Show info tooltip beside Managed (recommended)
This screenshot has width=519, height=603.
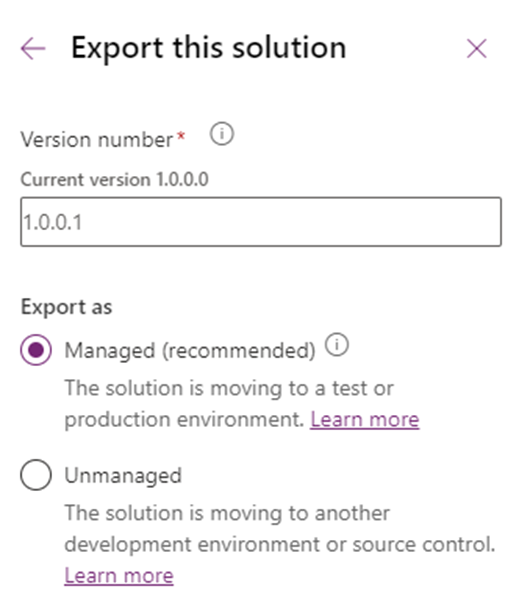pos(337,344)
